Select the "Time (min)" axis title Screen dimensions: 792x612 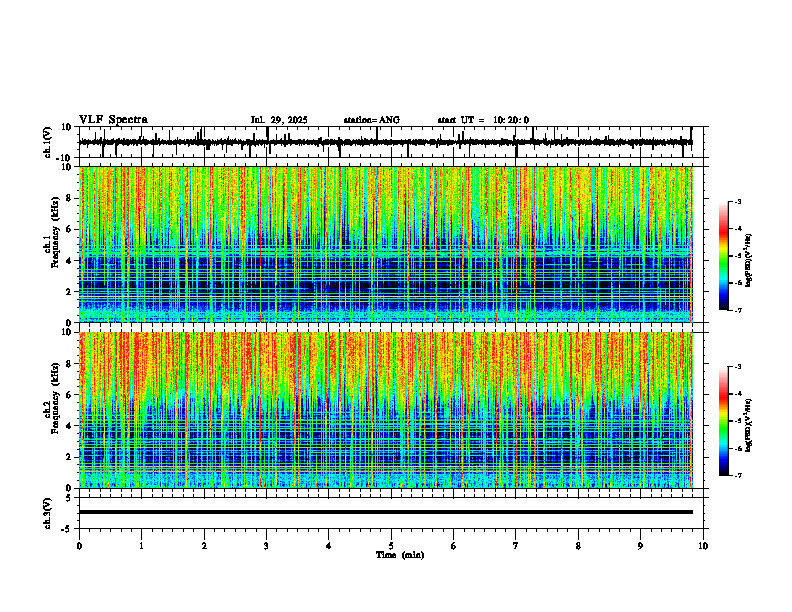[x=400, y=555]
